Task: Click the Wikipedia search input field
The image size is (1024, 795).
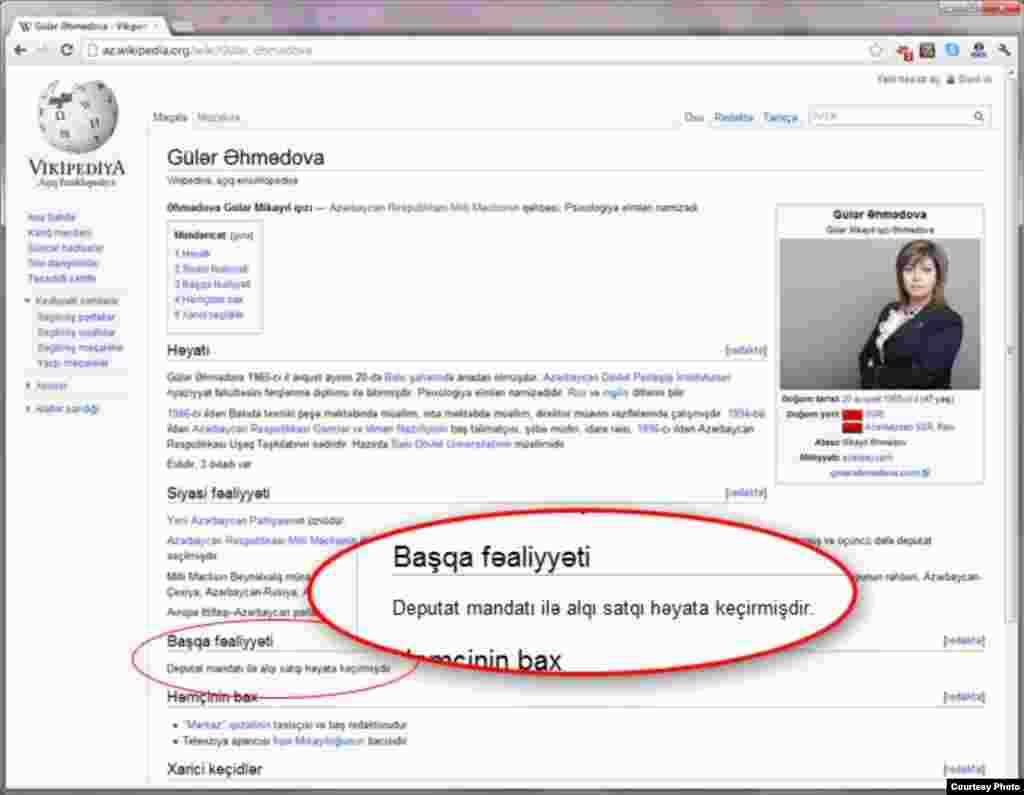Action: [888, 117]
